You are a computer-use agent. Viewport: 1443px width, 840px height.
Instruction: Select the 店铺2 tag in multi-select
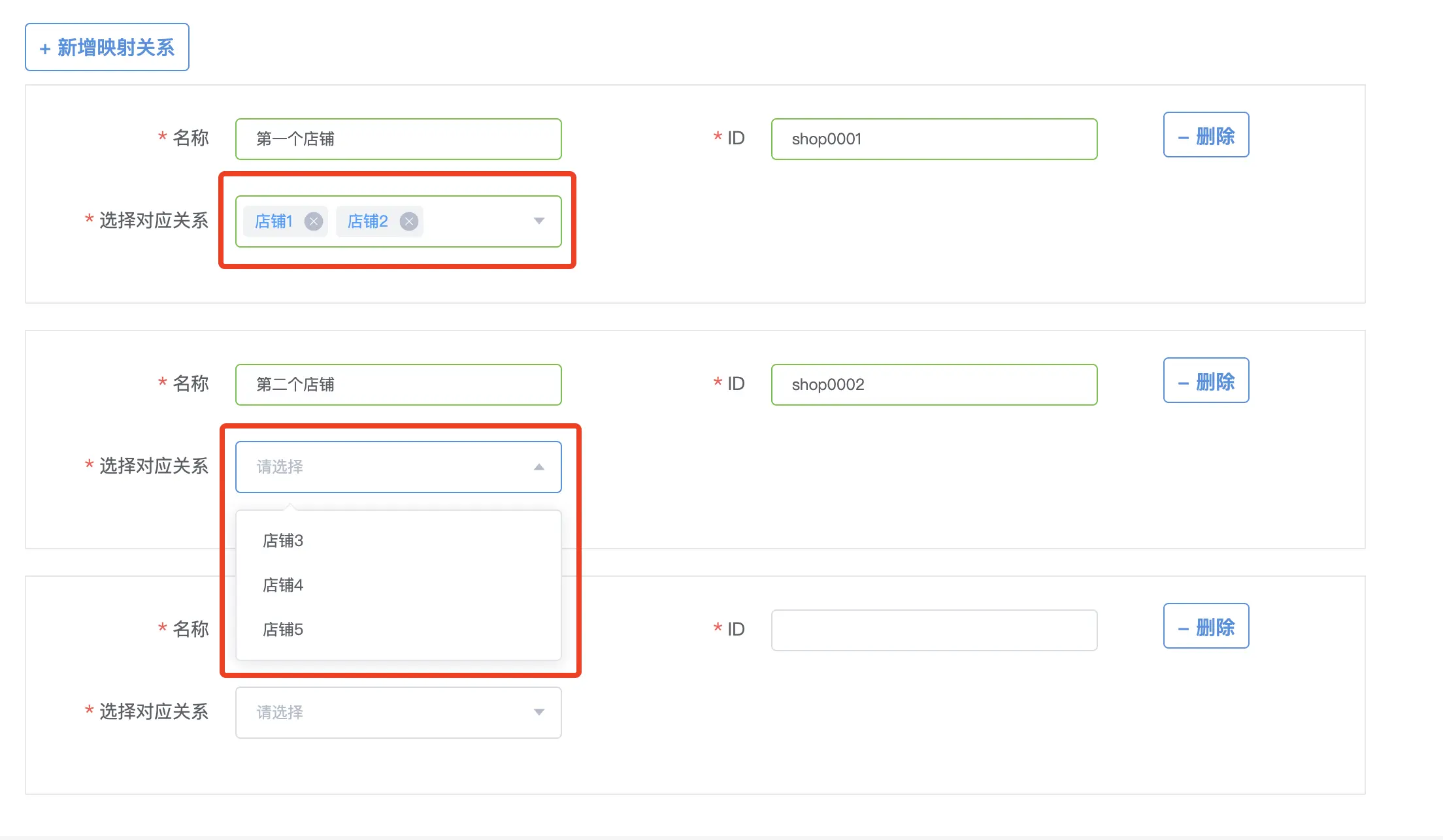coord(367,221)
